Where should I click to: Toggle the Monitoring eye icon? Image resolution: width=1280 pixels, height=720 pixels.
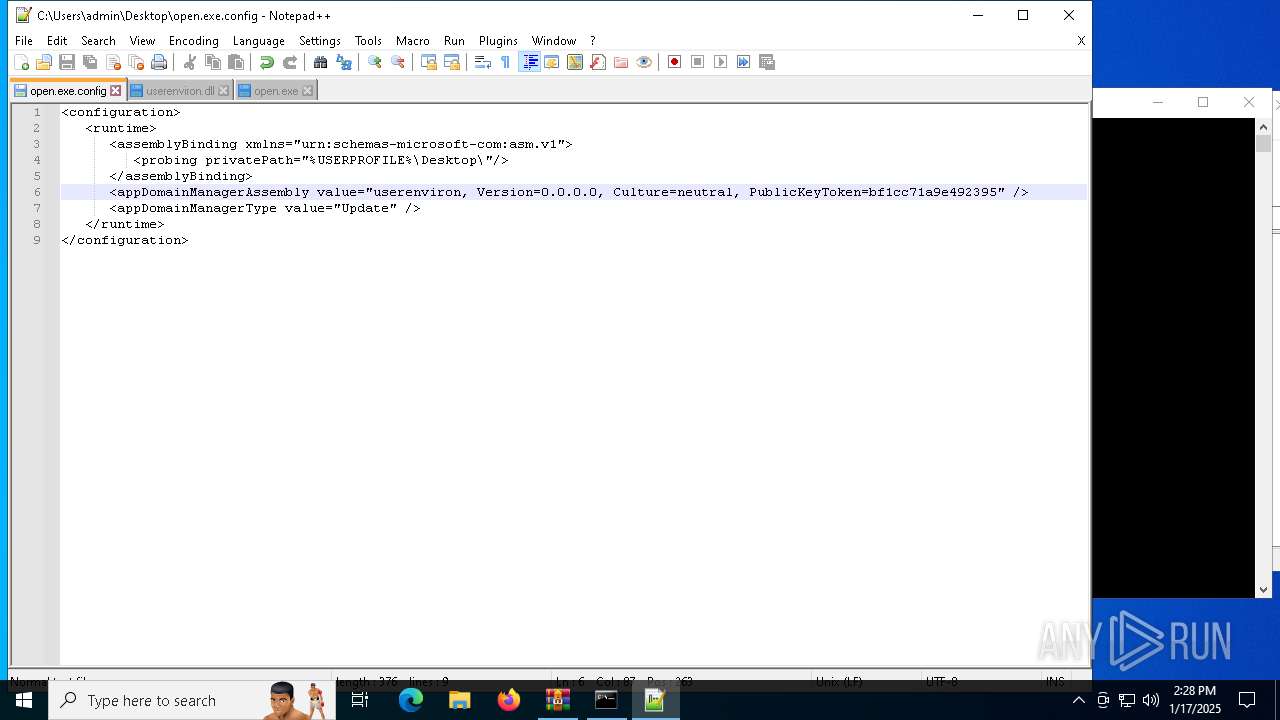coord(644,62)
